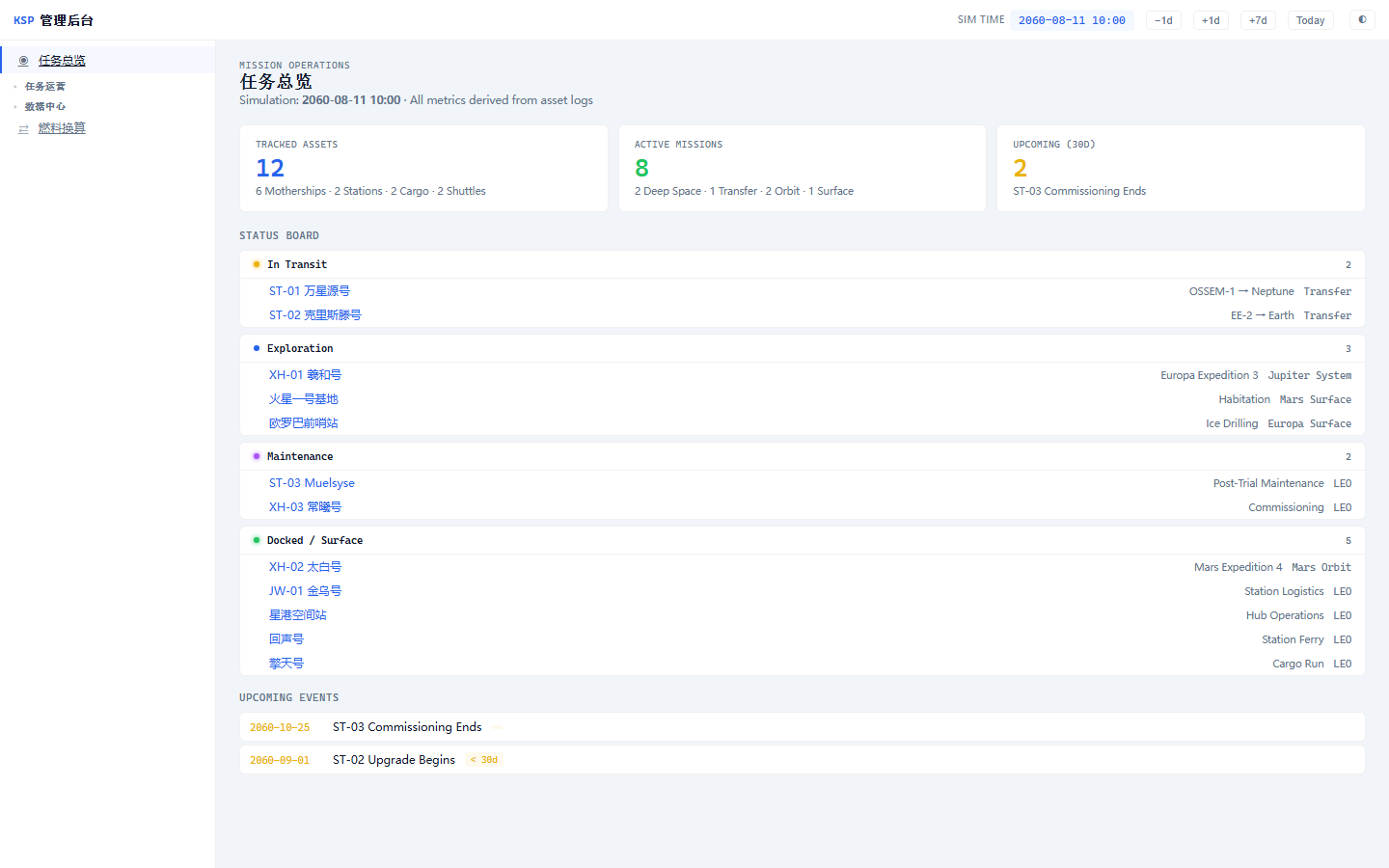Click the Mars Orbit location tag
The image size is (1389, 868).
(1321, 567)
